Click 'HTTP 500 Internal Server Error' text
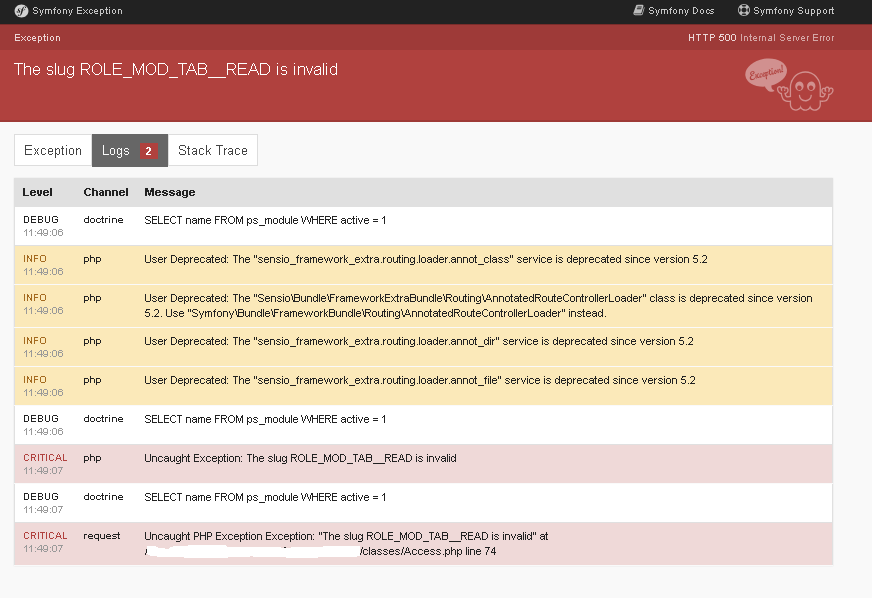 (761, 38)
